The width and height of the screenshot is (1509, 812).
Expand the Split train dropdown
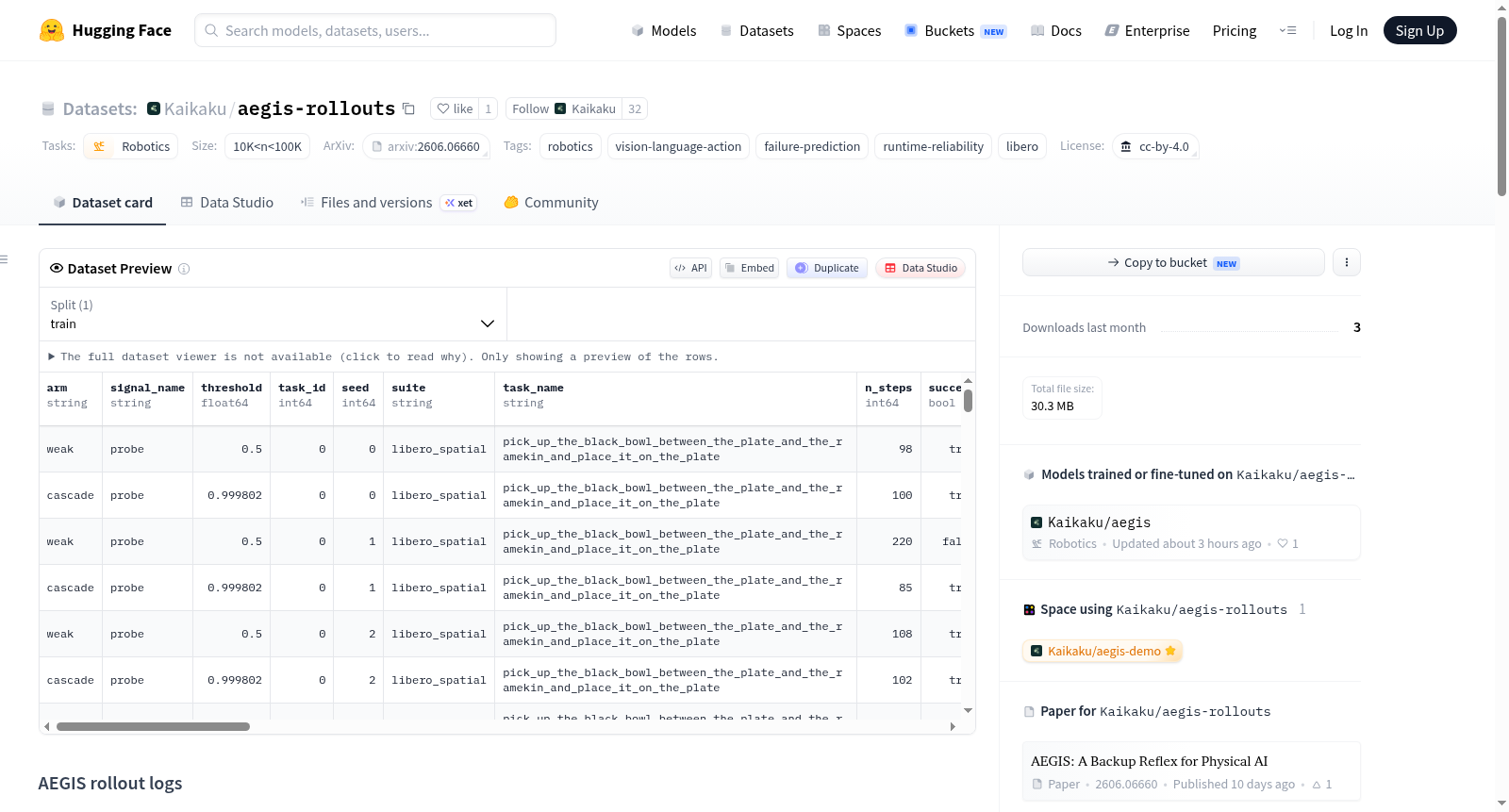click(274, 314)
